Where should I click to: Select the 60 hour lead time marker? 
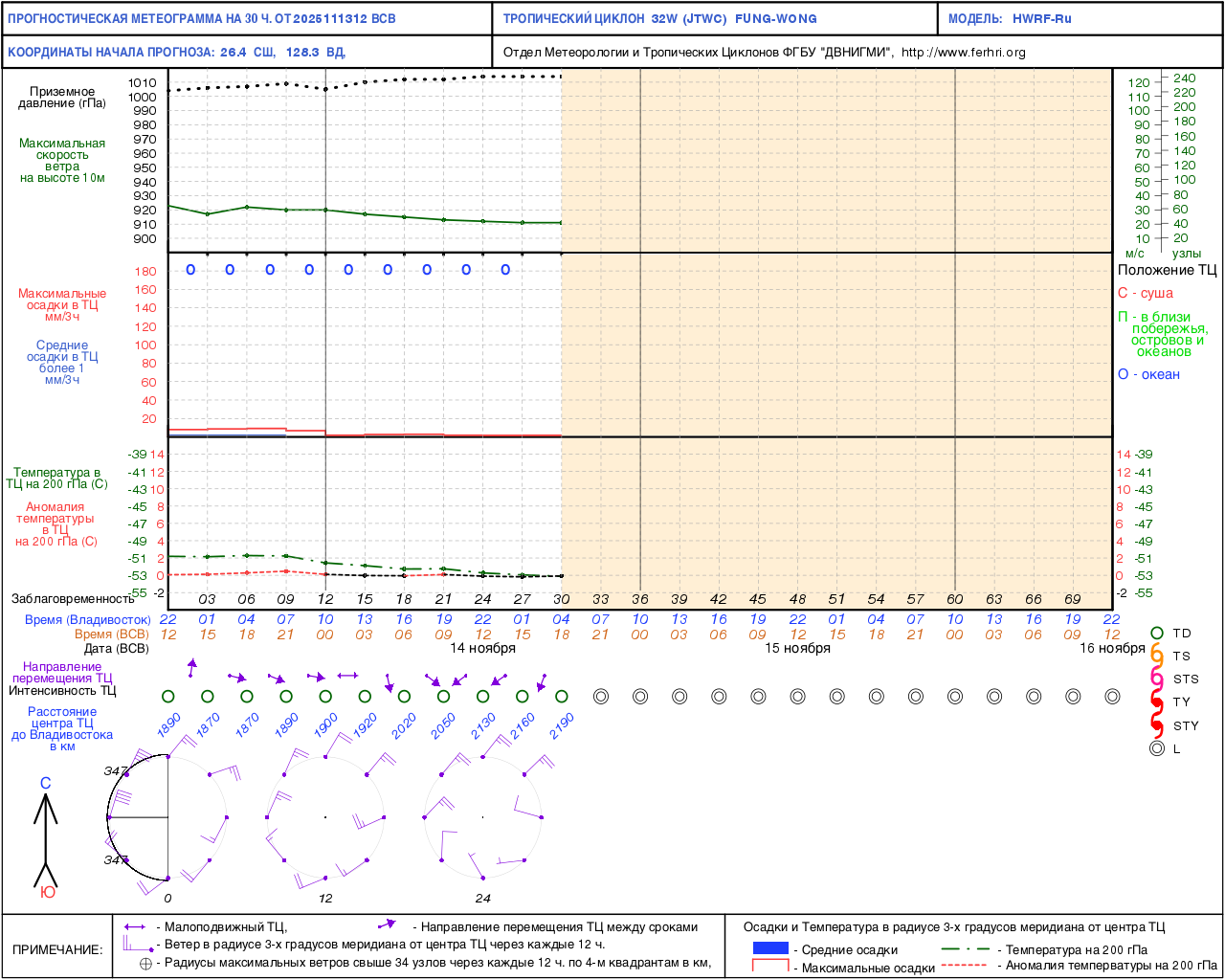tap(954, 599)
